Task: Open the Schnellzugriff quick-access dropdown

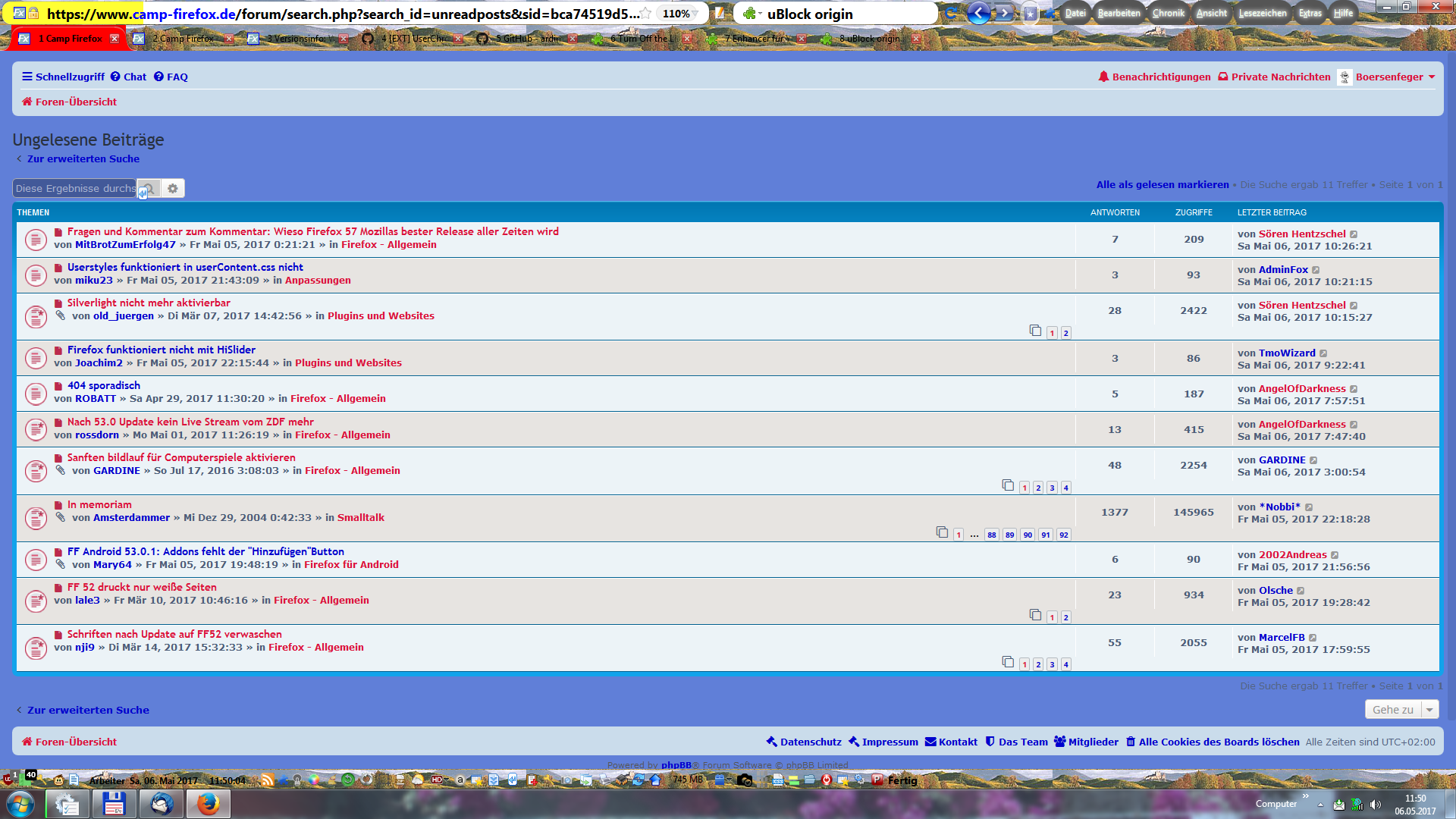Action: (64, 77)
